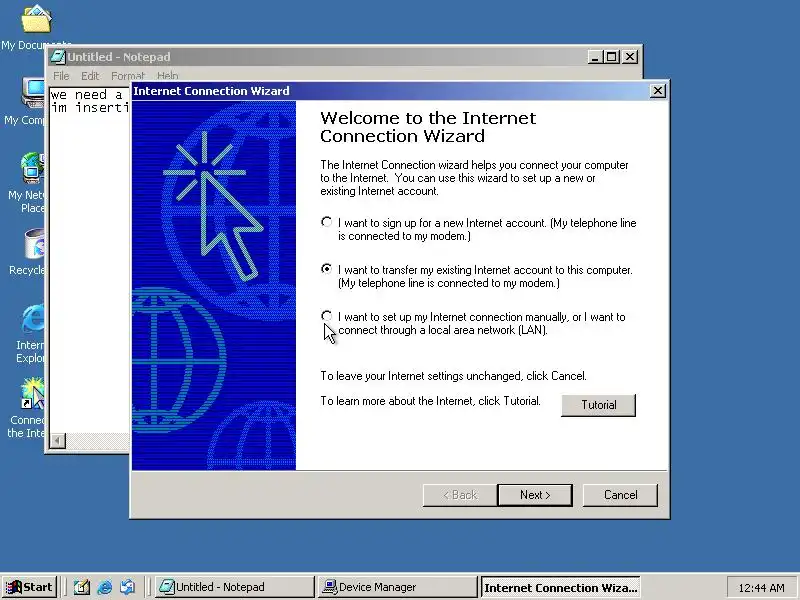Open the Notepad Edit menu
This screenshot has width=800, height=600.
click(90, 76)
